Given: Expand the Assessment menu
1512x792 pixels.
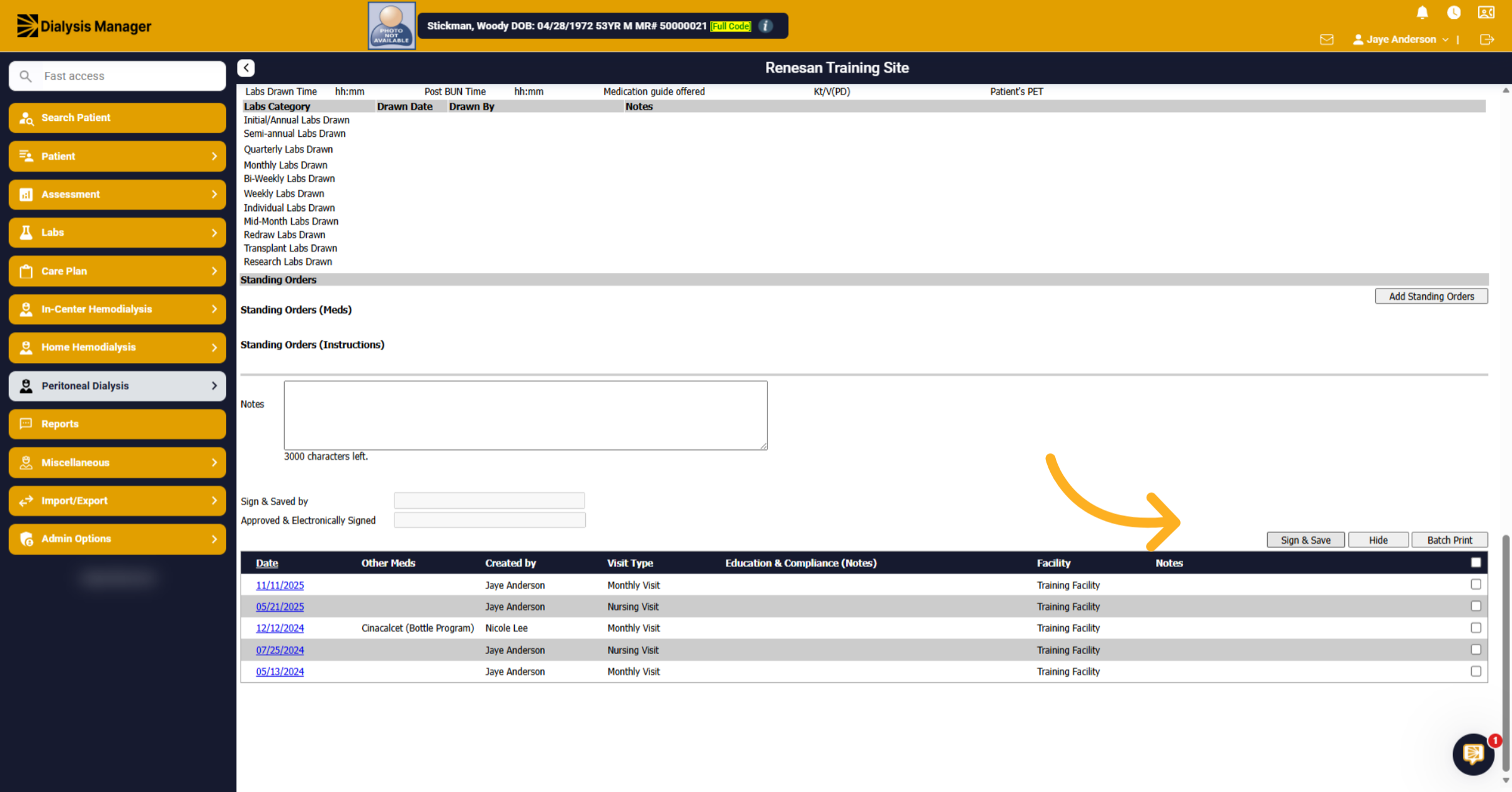Looking at the screenshot, I should click(117, 194).
